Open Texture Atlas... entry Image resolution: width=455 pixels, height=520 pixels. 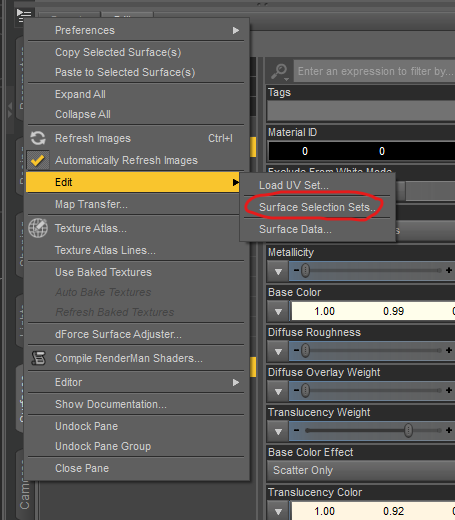pos(136,228)
